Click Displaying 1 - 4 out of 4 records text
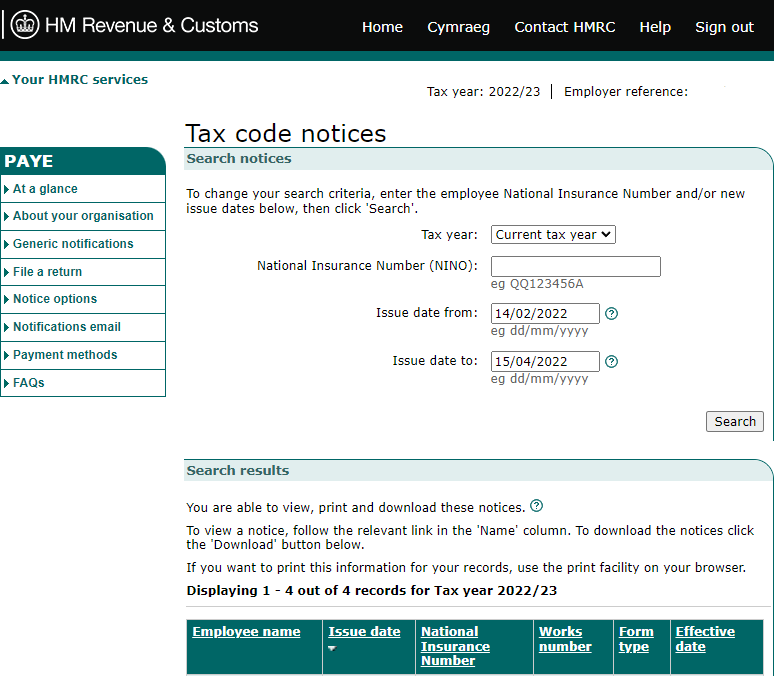The height and width of the screenshot is (676, 776). click(372, 591)
